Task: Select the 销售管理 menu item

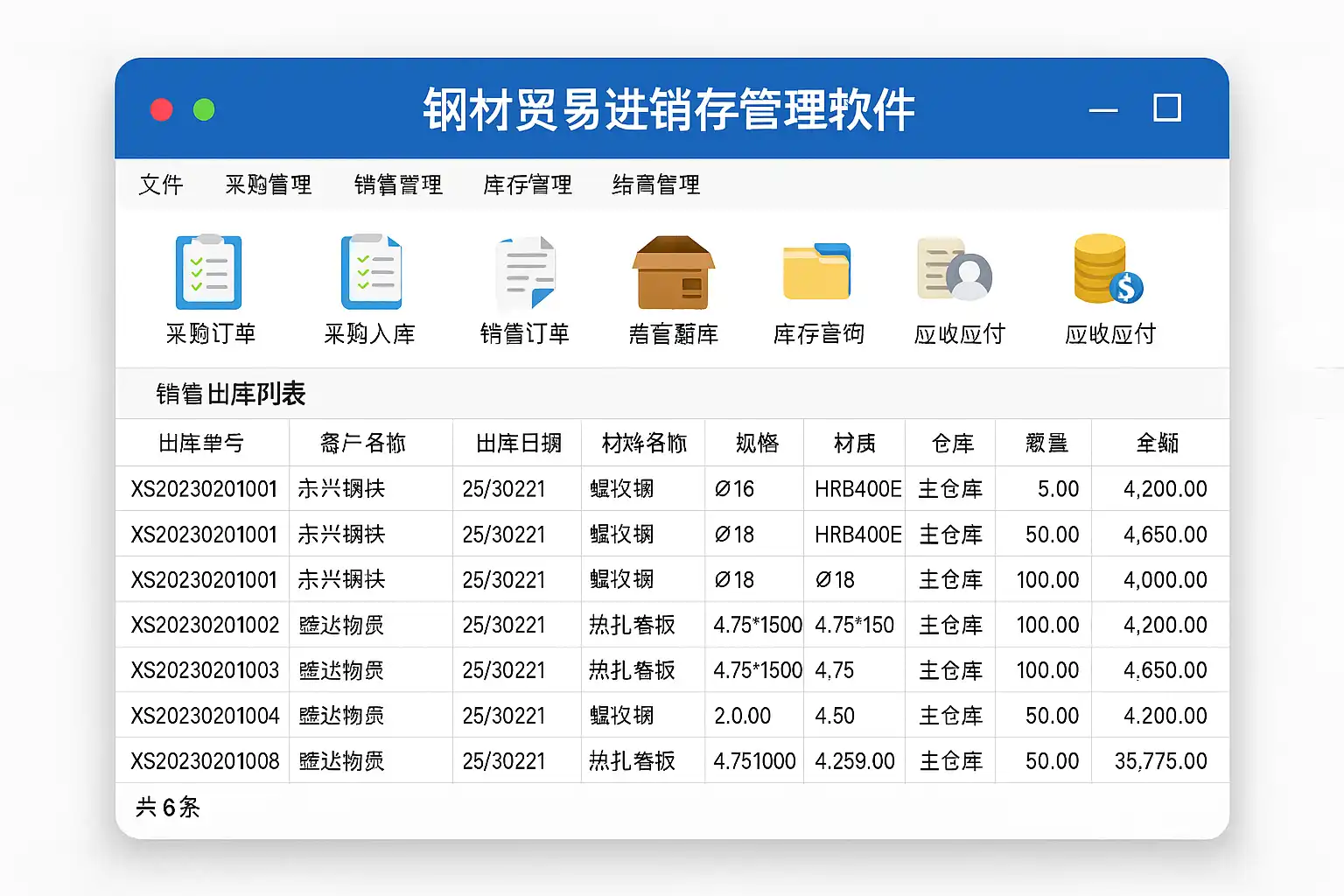Action: pyautogui.click(x=398, y=185)
